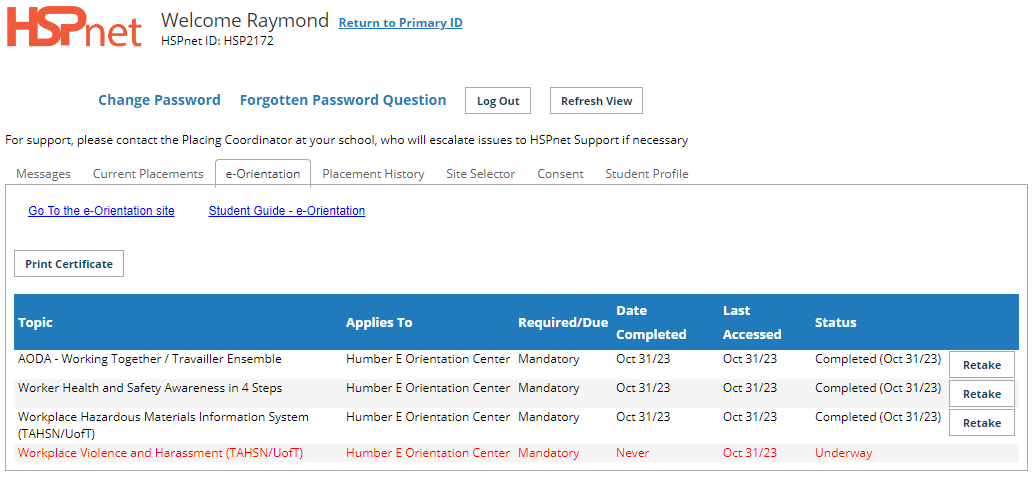
Task: Open the Student Profile tab
Action: 647,174
